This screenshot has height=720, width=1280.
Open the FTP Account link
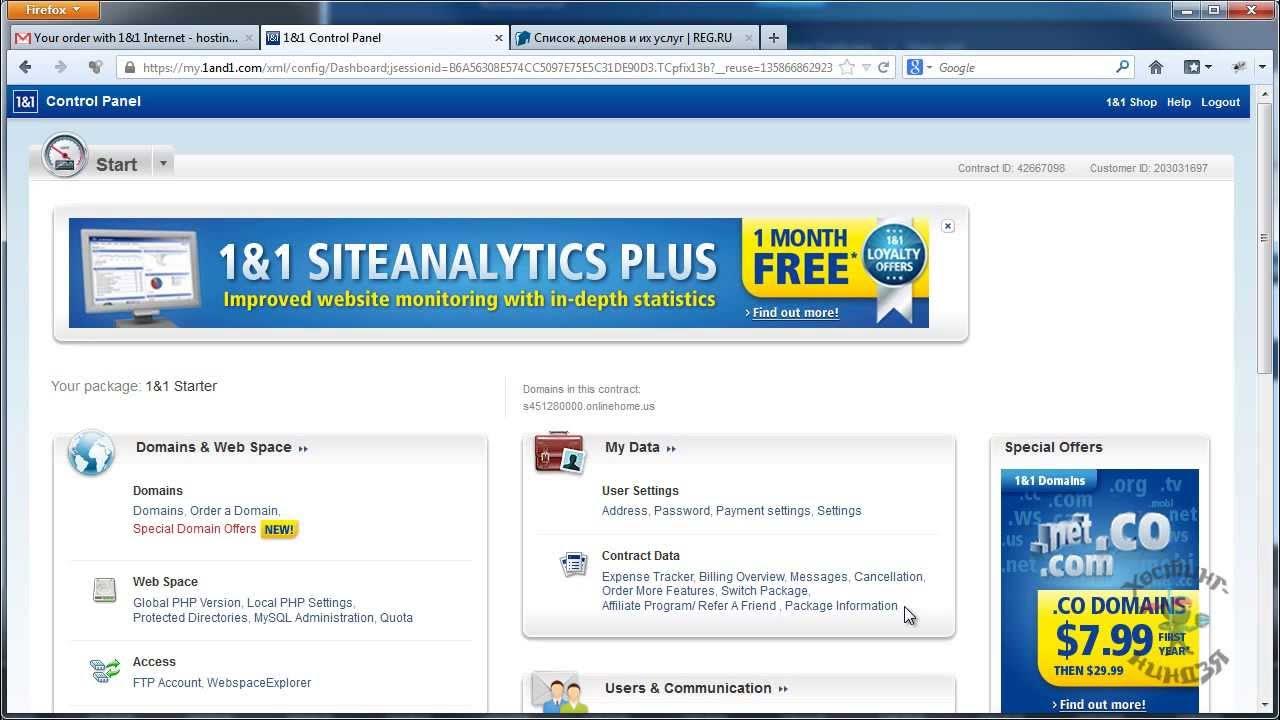click(x=167, y=683)
